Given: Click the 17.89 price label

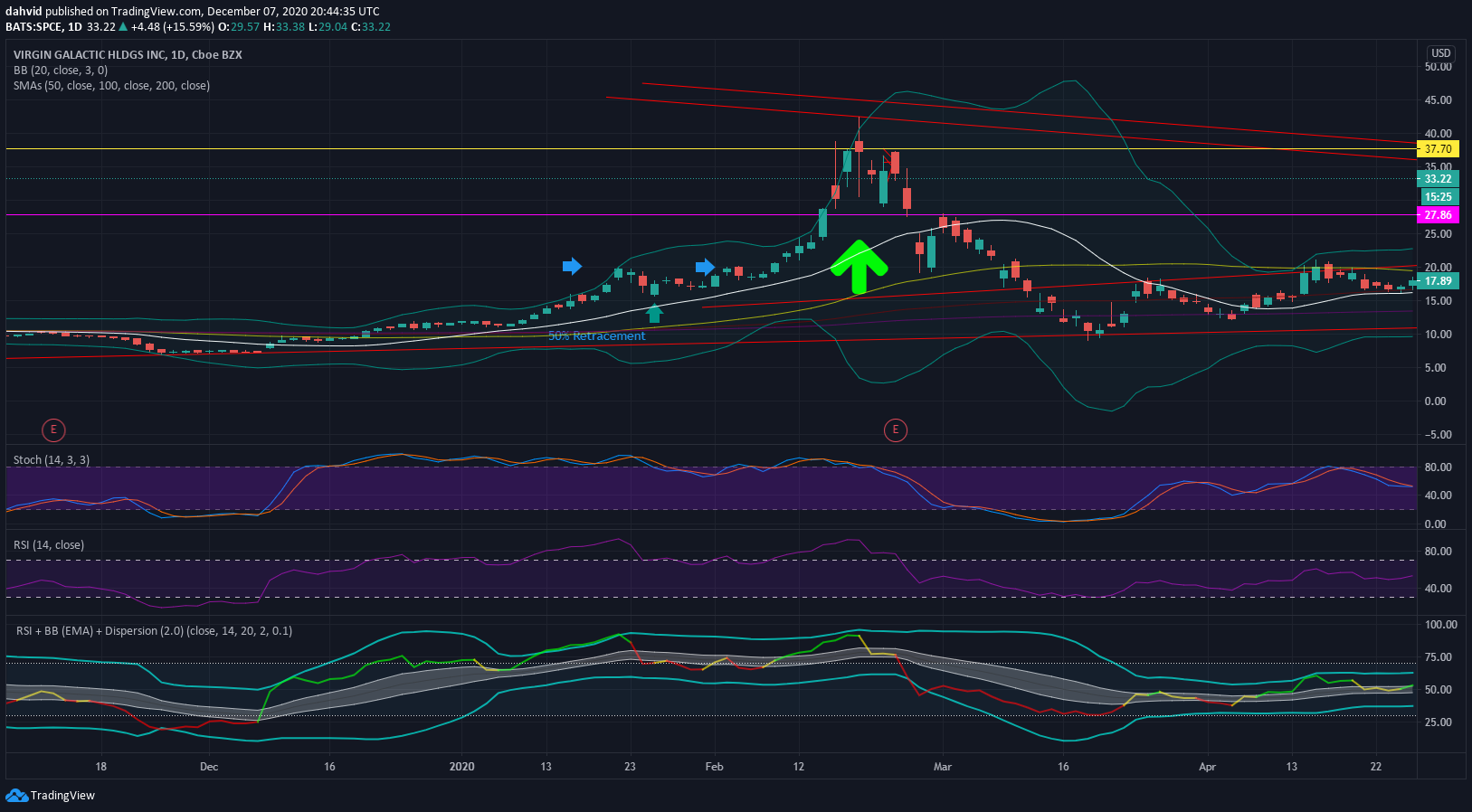Looking at the screenshot, I should (1438, 281).
